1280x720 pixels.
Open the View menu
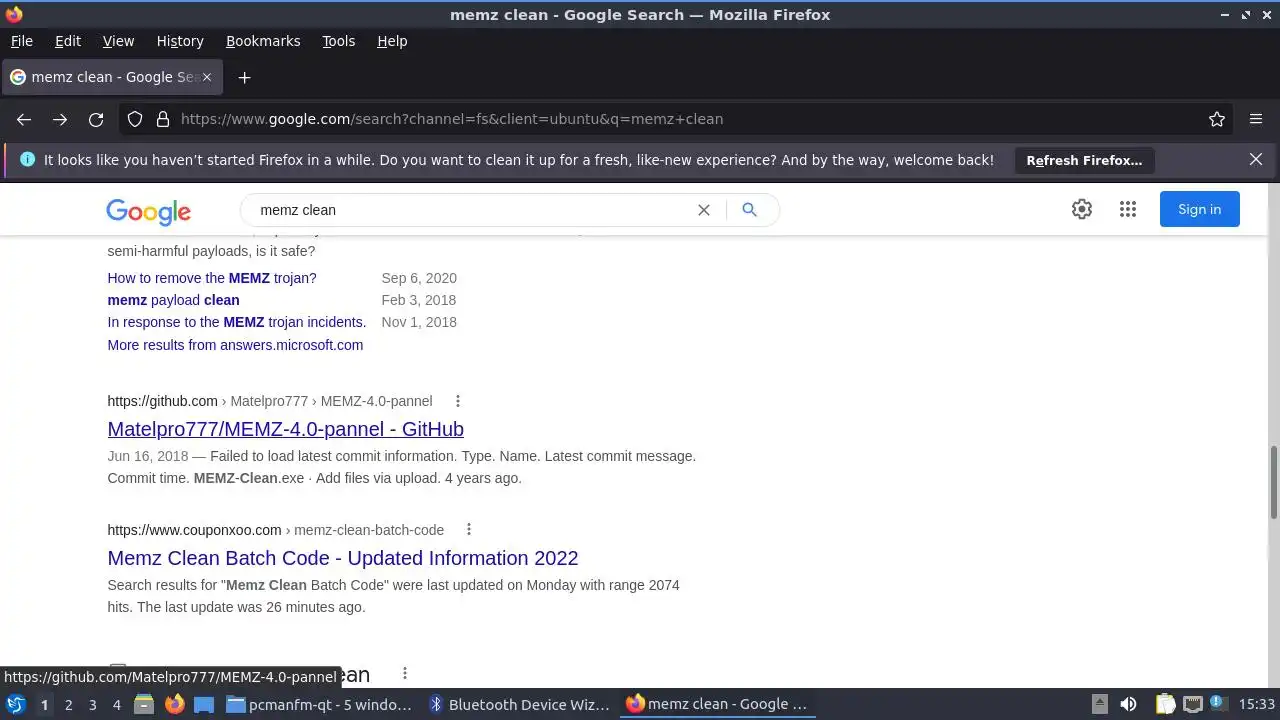click(118, 41)
